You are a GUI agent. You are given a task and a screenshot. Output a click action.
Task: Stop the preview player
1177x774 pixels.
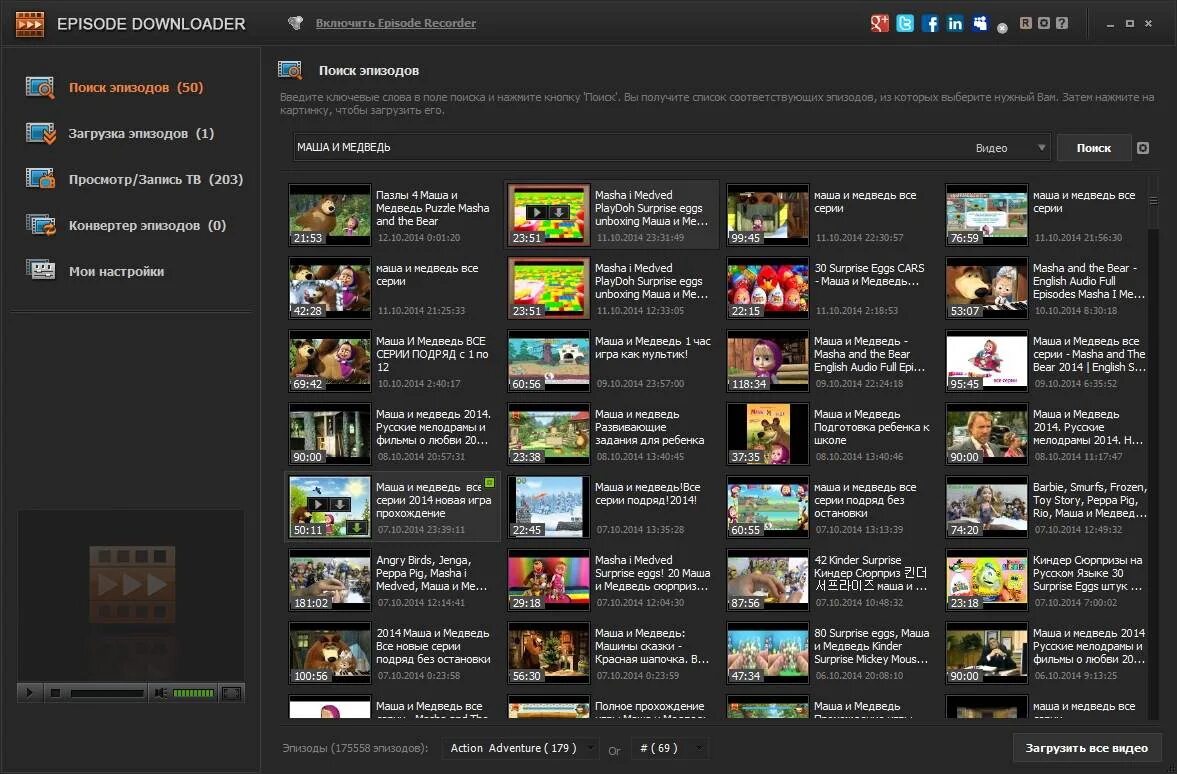(x=56, y=693)
